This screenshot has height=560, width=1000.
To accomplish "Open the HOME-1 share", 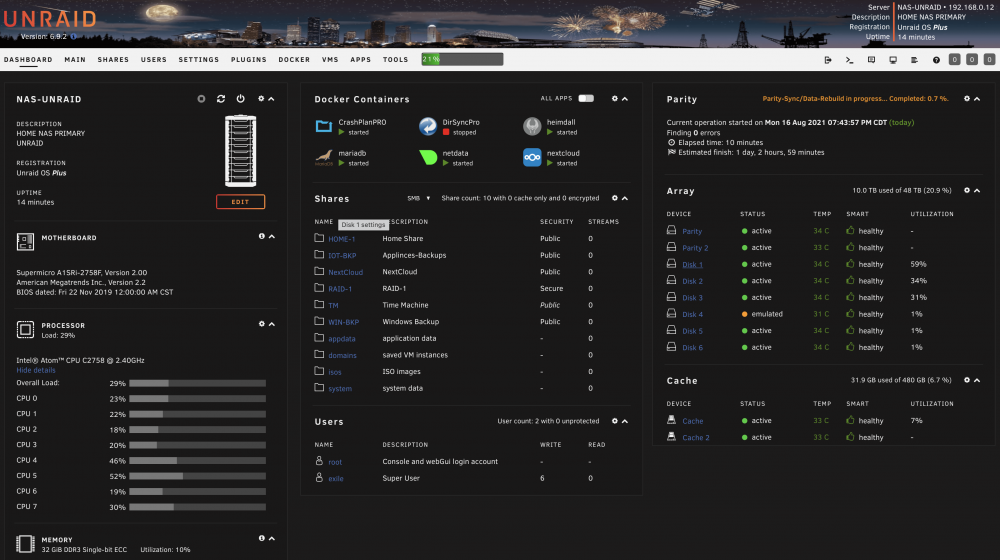I will point(342,239).
